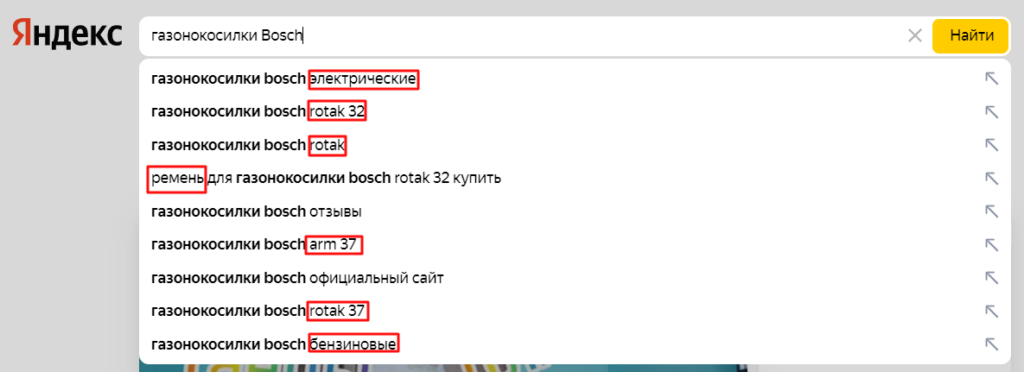Click arrow icon on the отзывы suggestion row
The height and width of the screenshot is (372, 1024).
[991, 211]
